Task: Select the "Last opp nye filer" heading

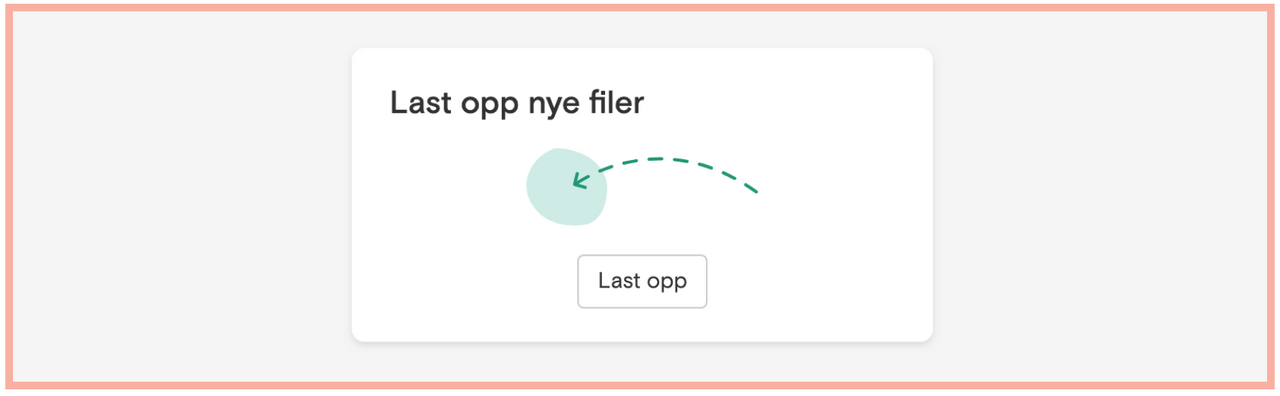Action: (517, 103)
